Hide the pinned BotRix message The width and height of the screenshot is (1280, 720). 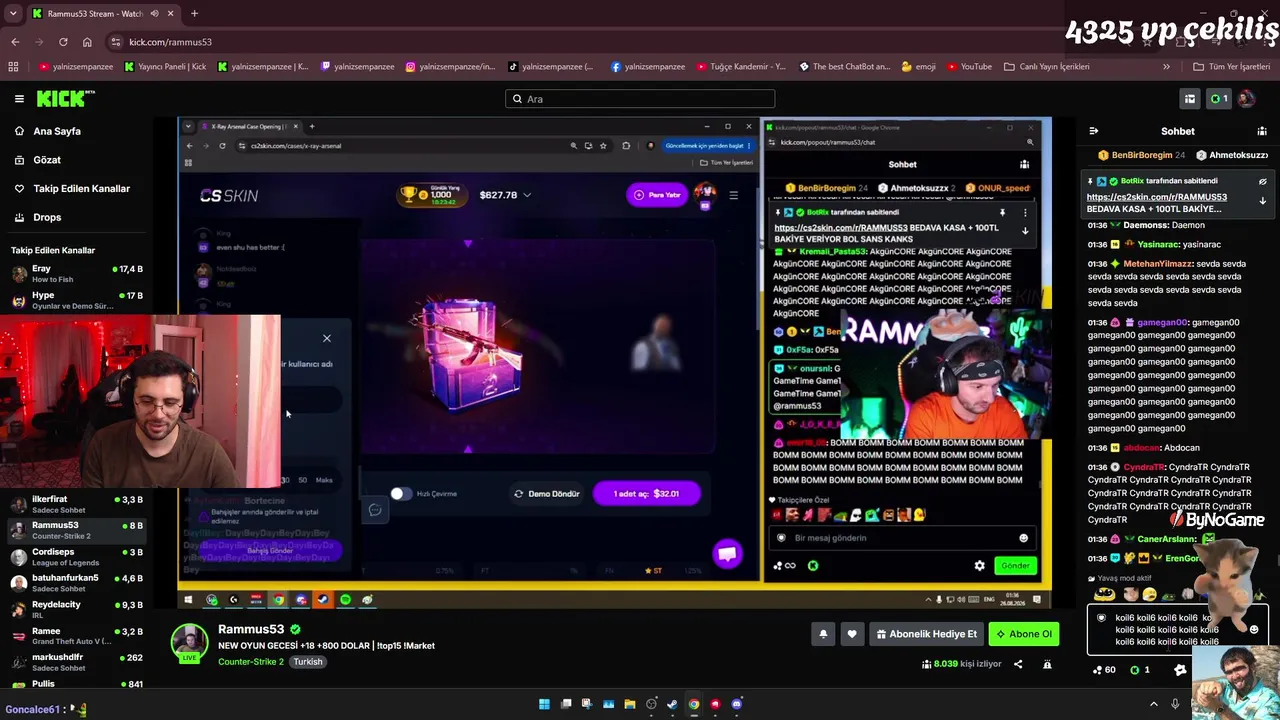coord(1262,182)
